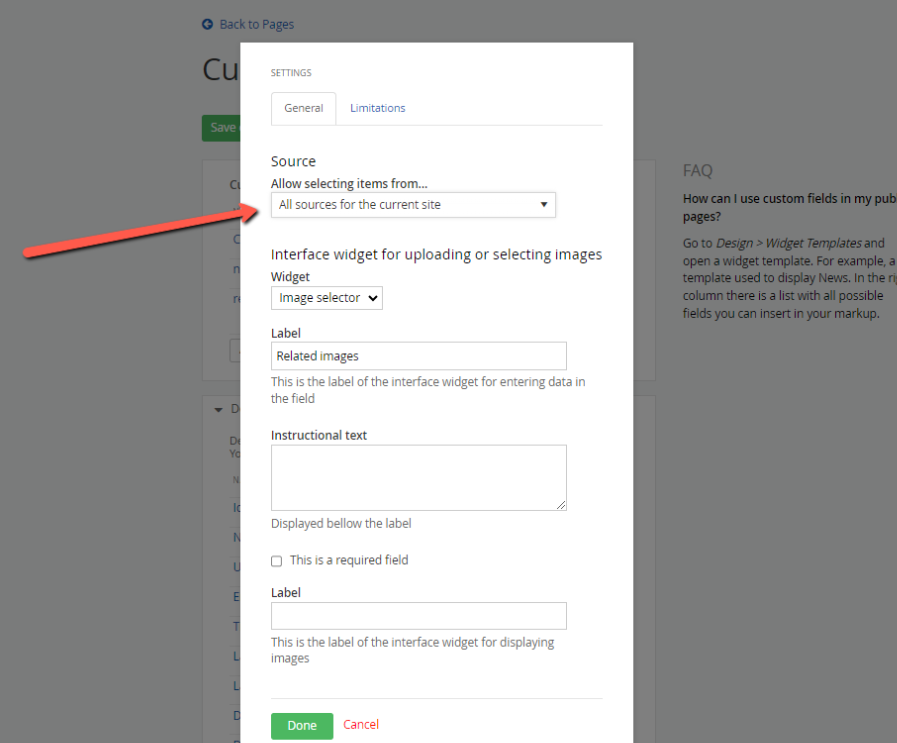897x743 pixels.
Task: Click the empty display Label input
Action: pos(419,616)
